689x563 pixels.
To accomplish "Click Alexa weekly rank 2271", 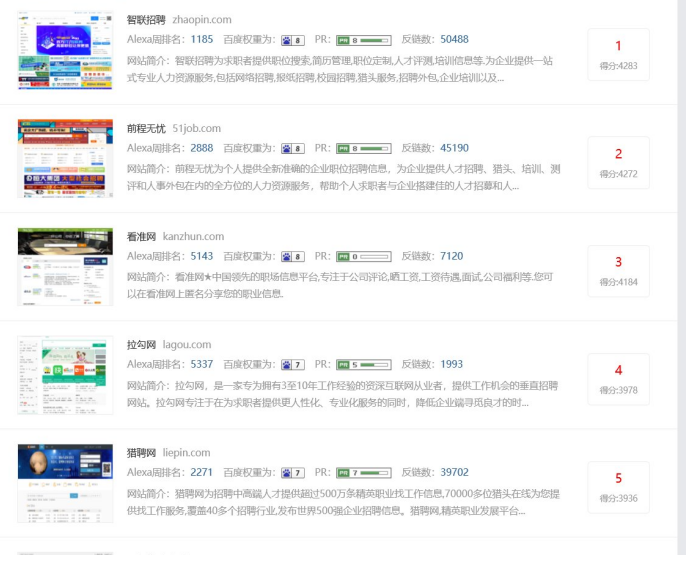I will 201,472.
